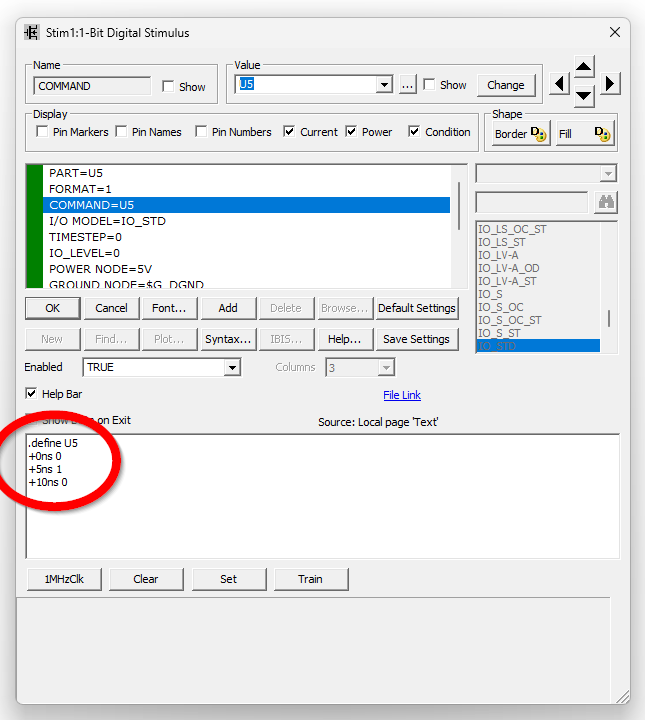Viewport: 645px width, 720px height.
Task: Expand the Value combo box dropdown
Action: pyautogui.click(x=384, y=85)
